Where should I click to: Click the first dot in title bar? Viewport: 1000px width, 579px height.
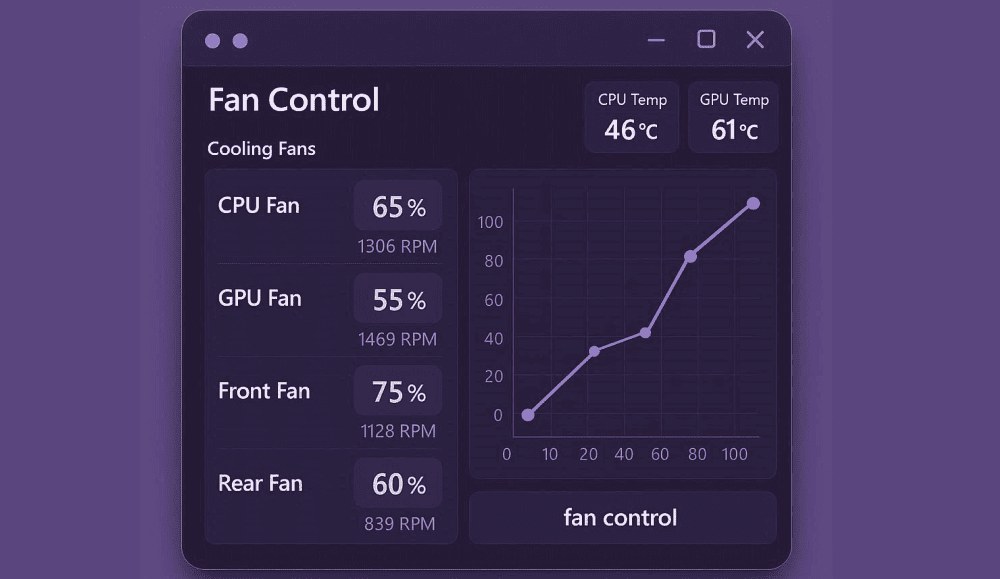coord(212,41)
